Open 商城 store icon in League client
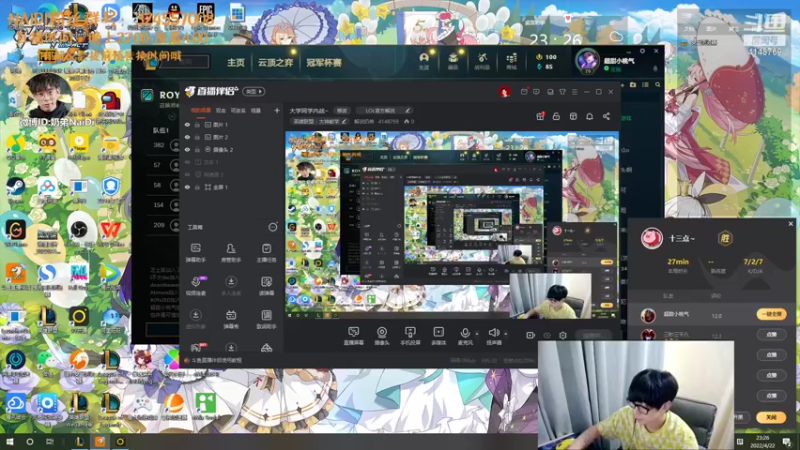The image size is (800, 450). tap(511, 61)
